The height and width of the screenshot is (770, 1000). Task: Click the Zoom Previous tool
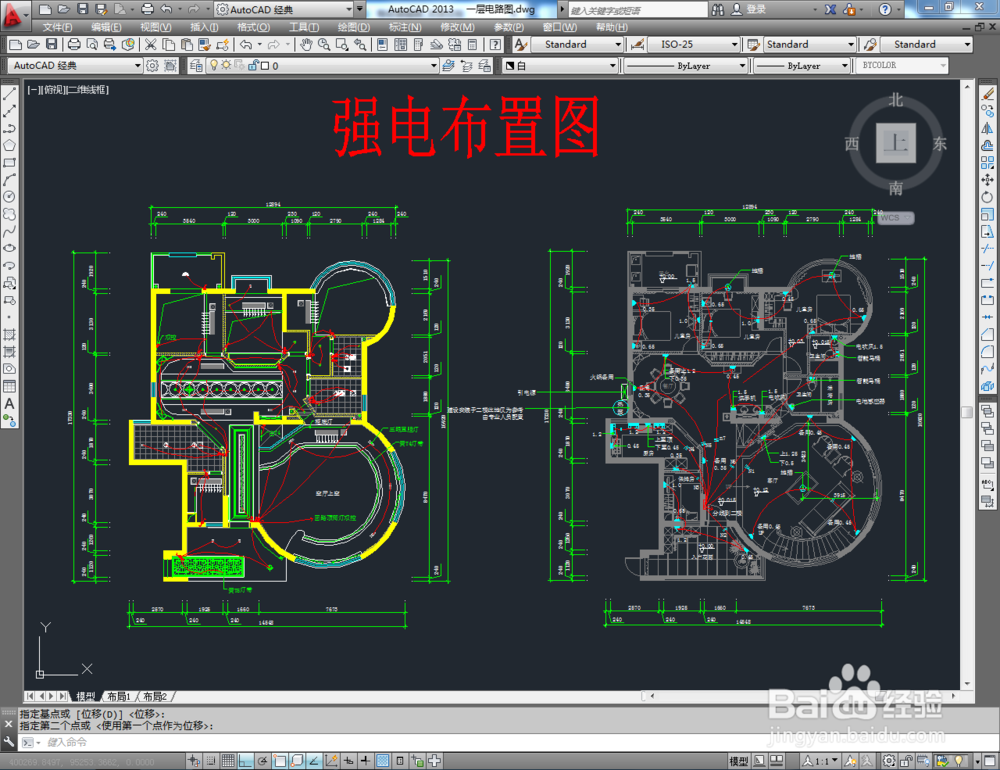360,44
